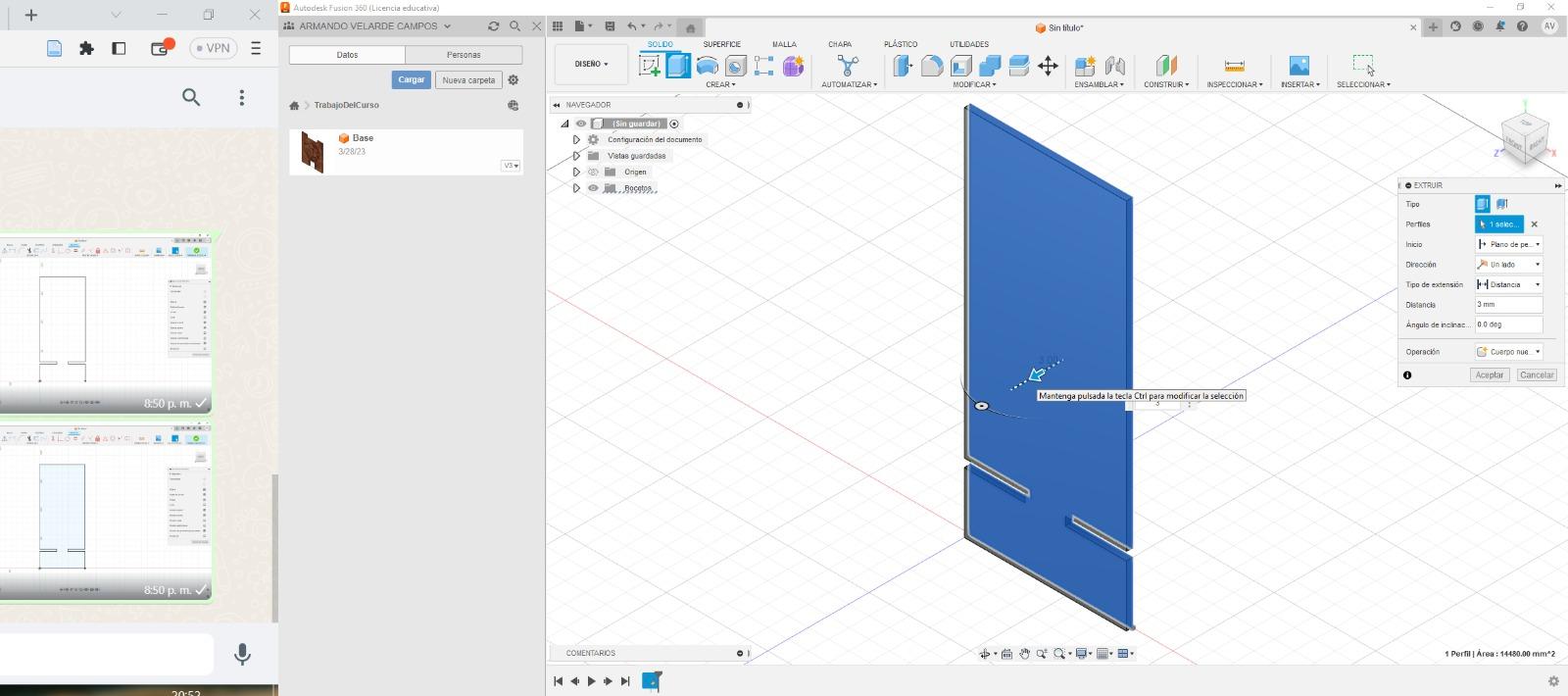Screen dimensions: 1568x696
Task: Select the Press Pull tool
Action: coord(903,66)
